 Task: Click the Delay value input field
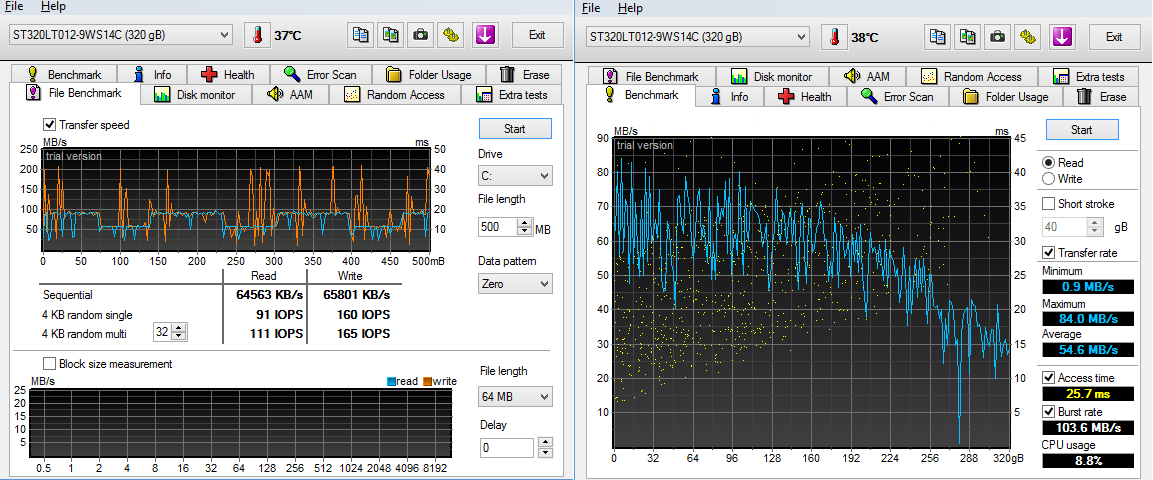coord(507,447)
